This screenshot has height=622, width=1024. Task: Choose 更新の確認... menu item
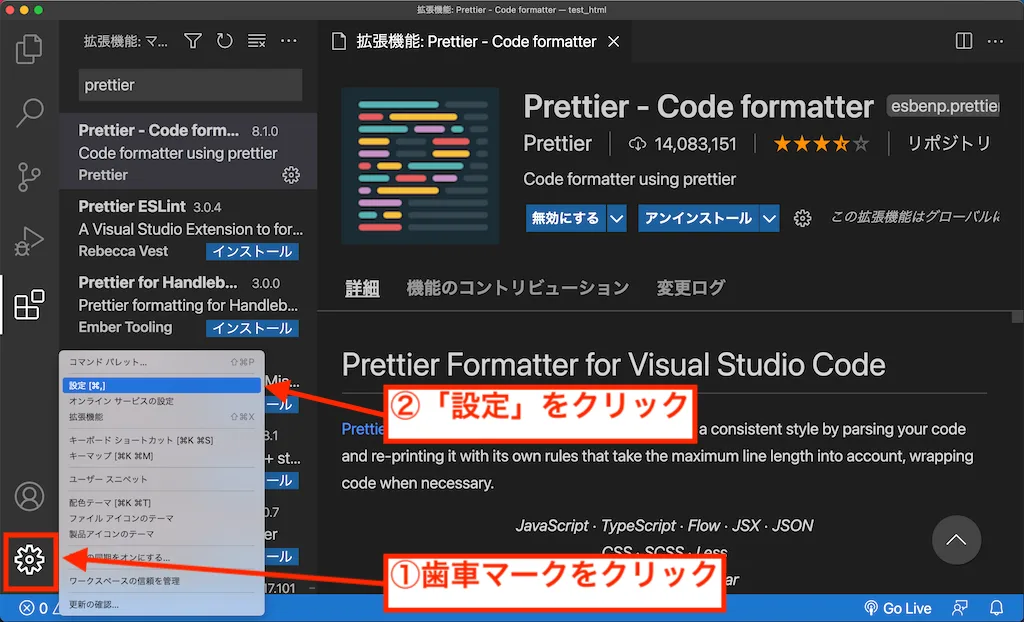pos(161,604)
